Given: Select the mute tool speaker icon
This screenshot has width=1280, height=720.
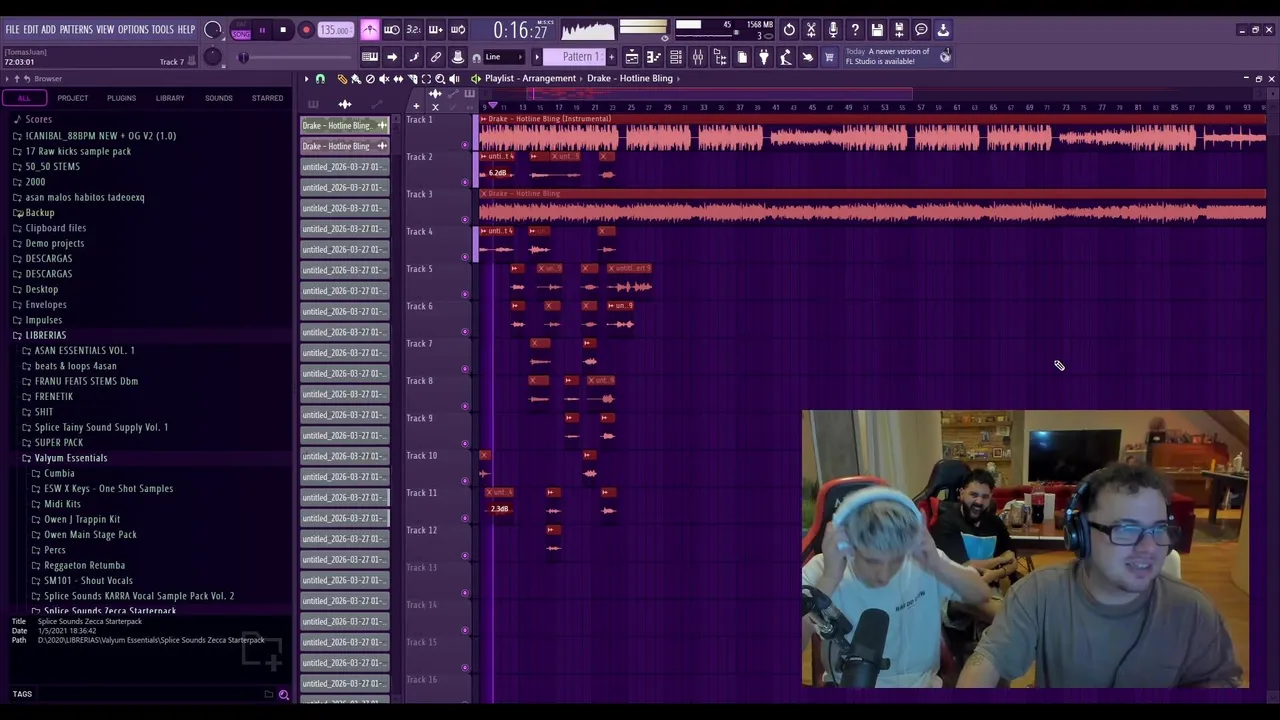Looking at the screenshot, I should pos(384,79).
